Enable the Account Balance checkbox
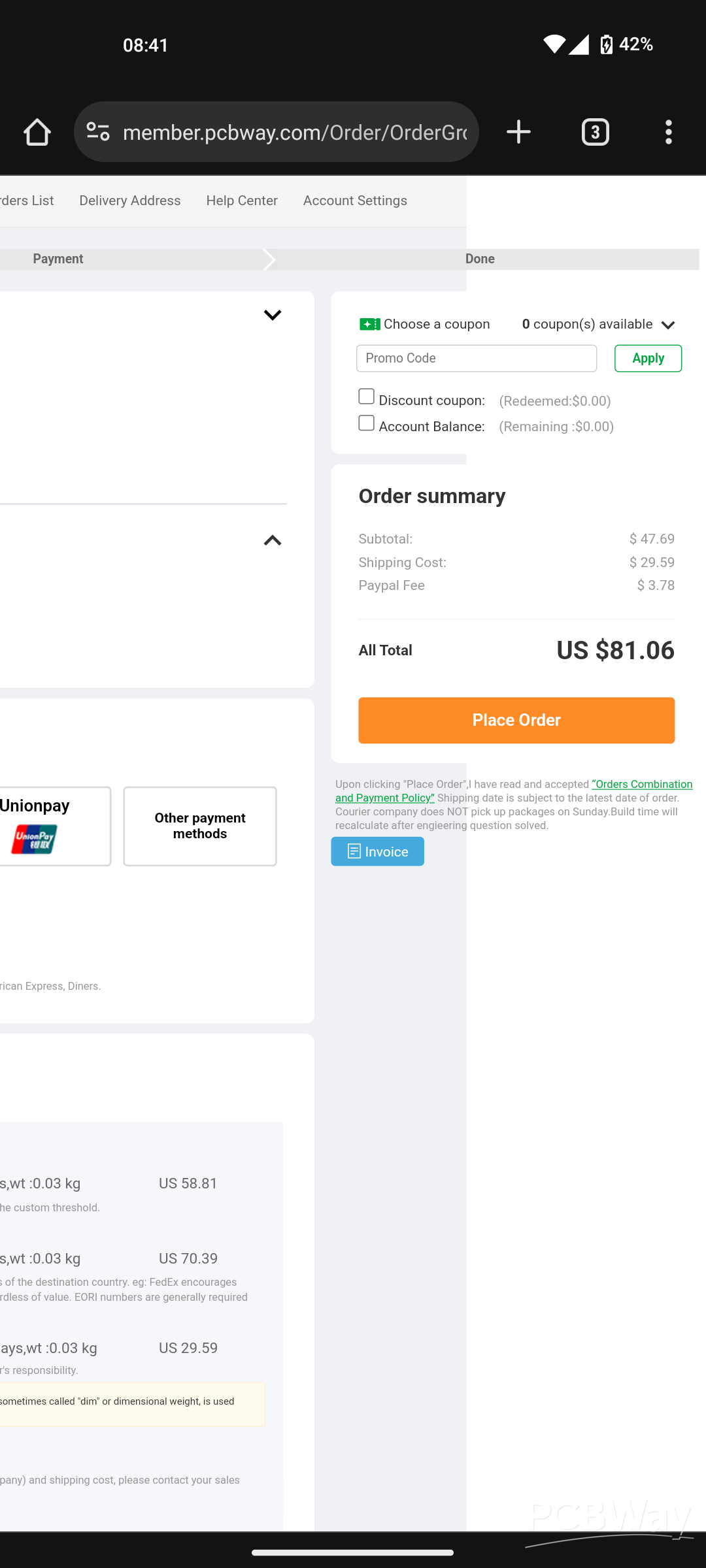706x1568 pixels. click(x=366, y=423)
